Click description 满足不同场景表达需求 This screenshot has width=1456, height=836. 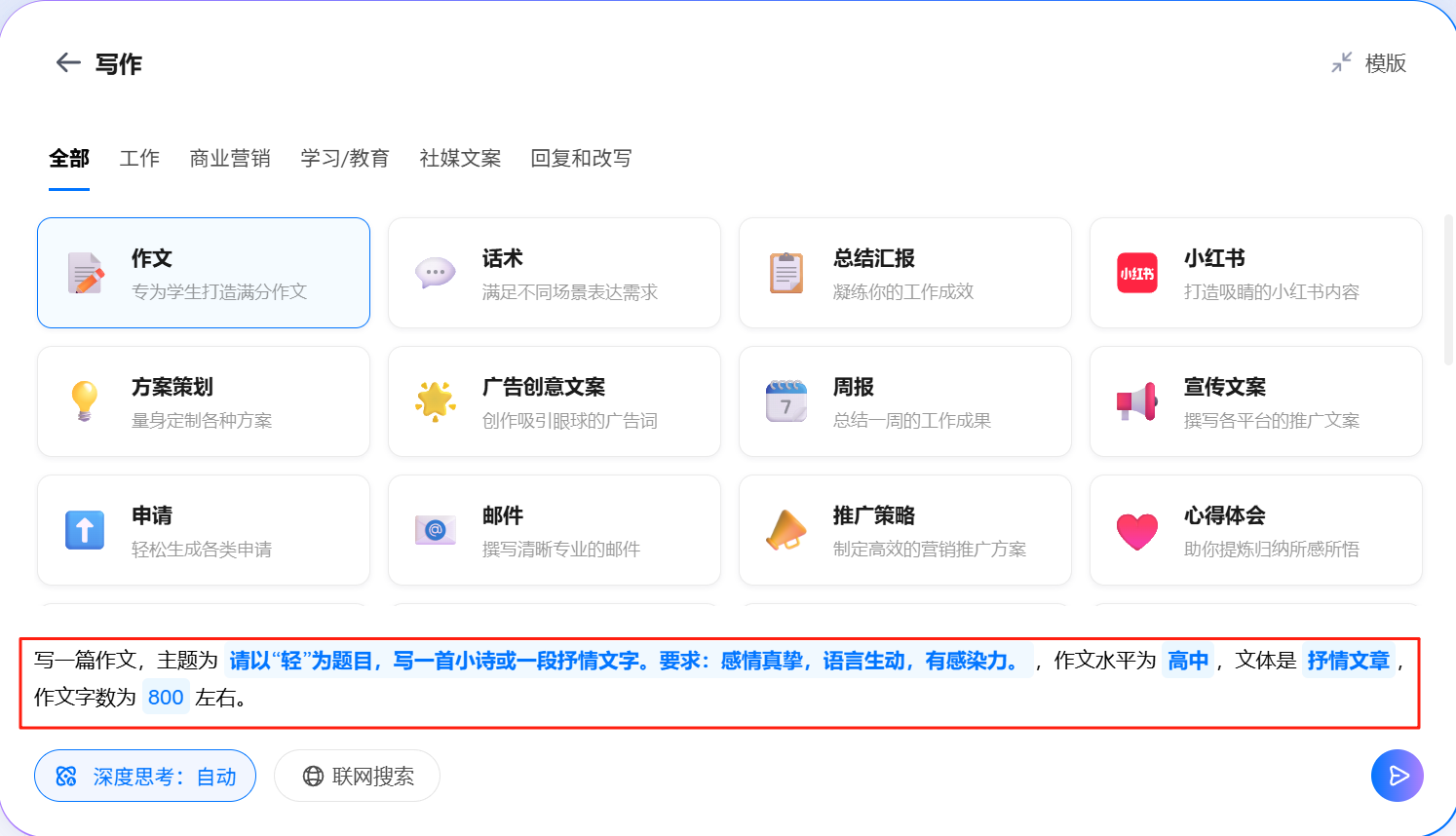570,291
